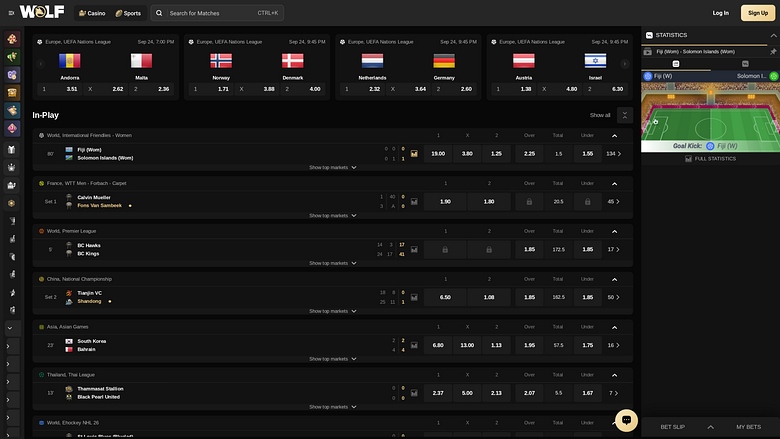Switch to the Casino tab
The width and height of the screenshot is (780, 439).
point(93,13)
